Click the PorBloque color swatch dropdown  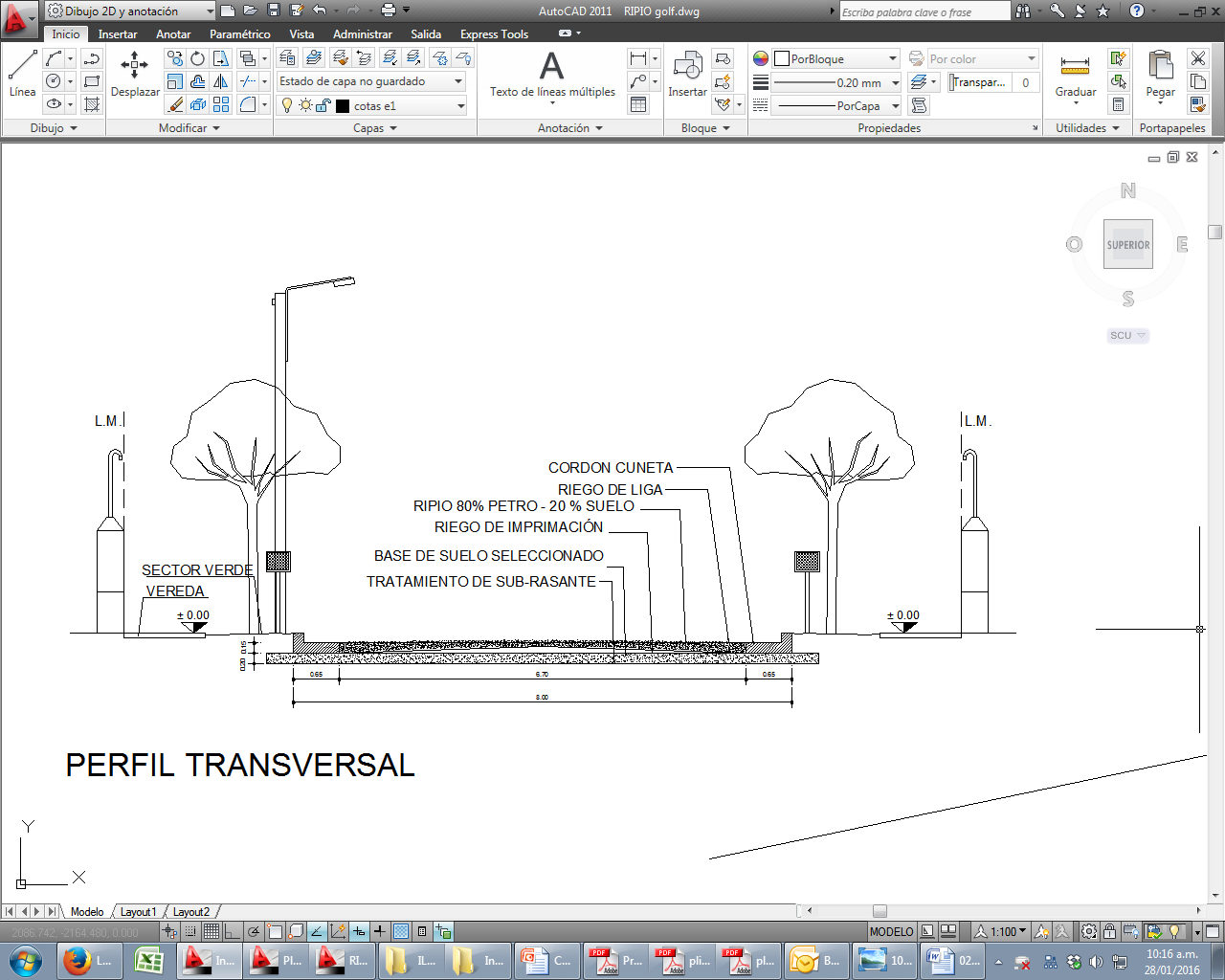[x=835, y=58]
